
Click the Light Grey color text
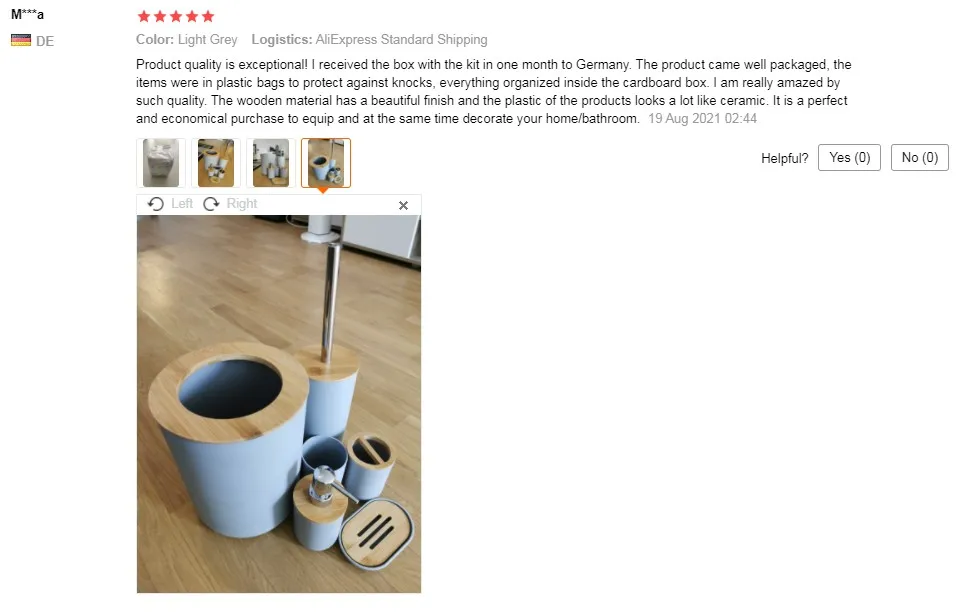(x=207, y=40)
